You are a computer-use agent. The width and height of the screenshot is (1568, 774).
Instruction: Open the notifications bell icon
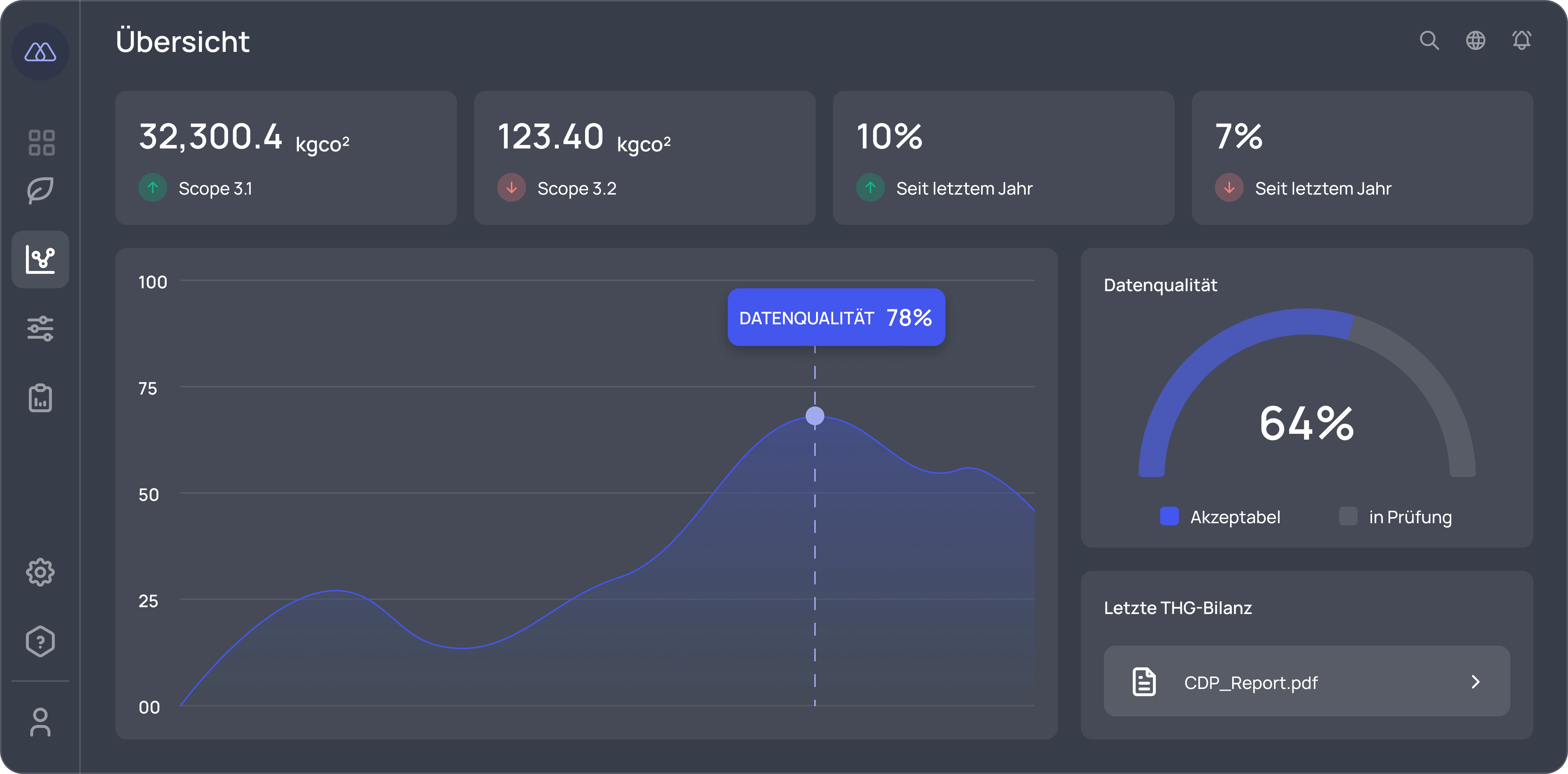(1522, 40)
